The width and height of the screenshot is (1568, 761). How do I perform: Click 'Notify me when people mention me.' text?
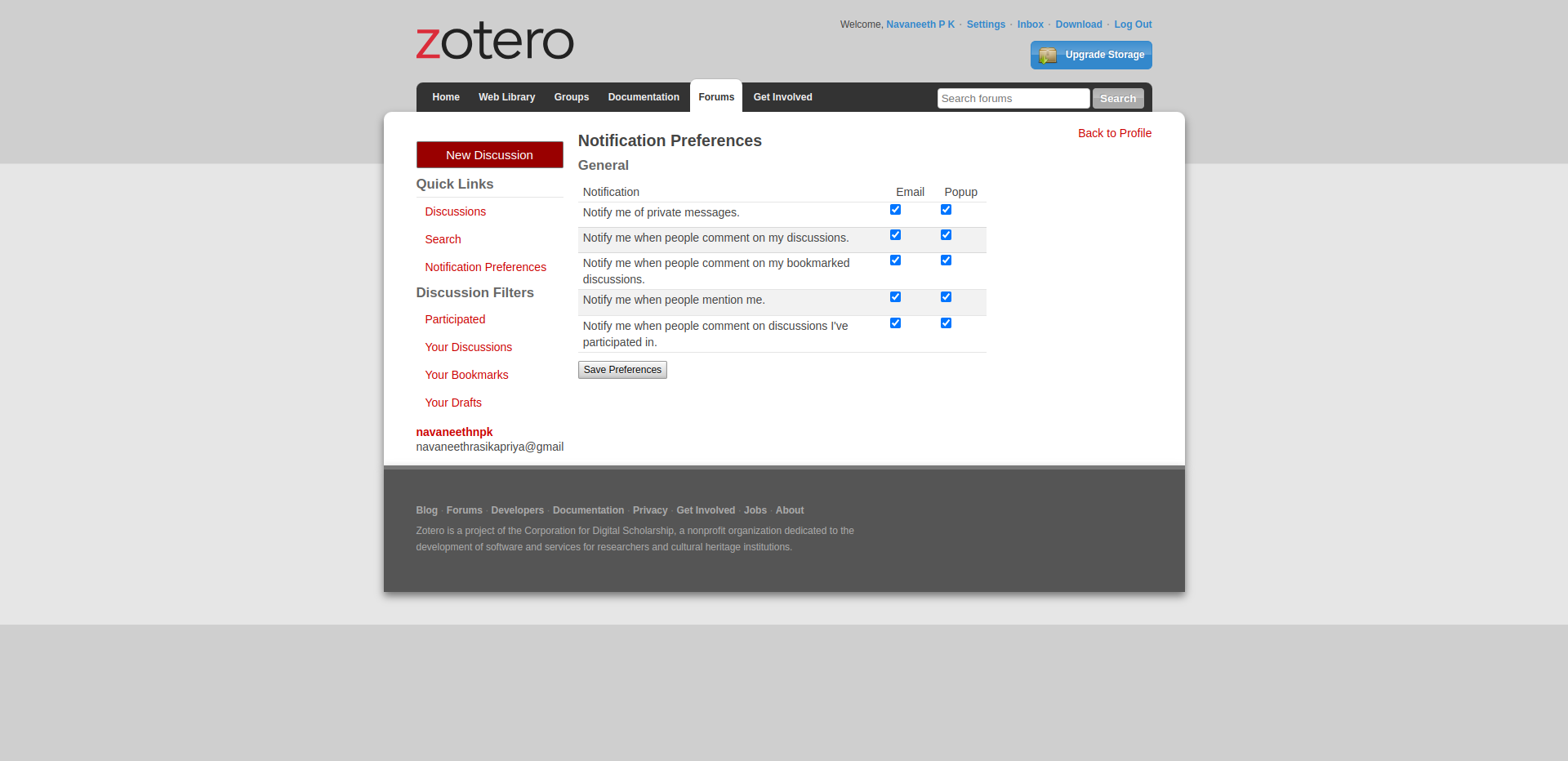(674, 300)
